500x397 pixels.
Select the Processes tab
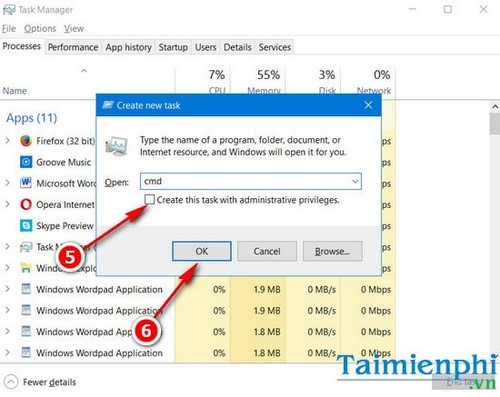[22, 46]
